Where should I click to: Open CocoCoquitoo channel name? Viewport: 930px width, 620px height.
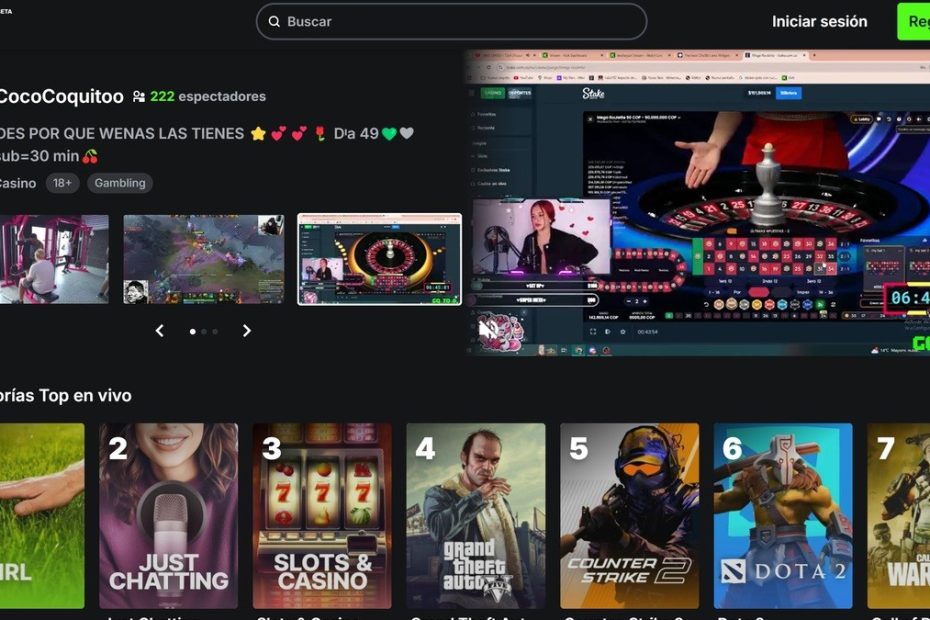pos(60,96)
